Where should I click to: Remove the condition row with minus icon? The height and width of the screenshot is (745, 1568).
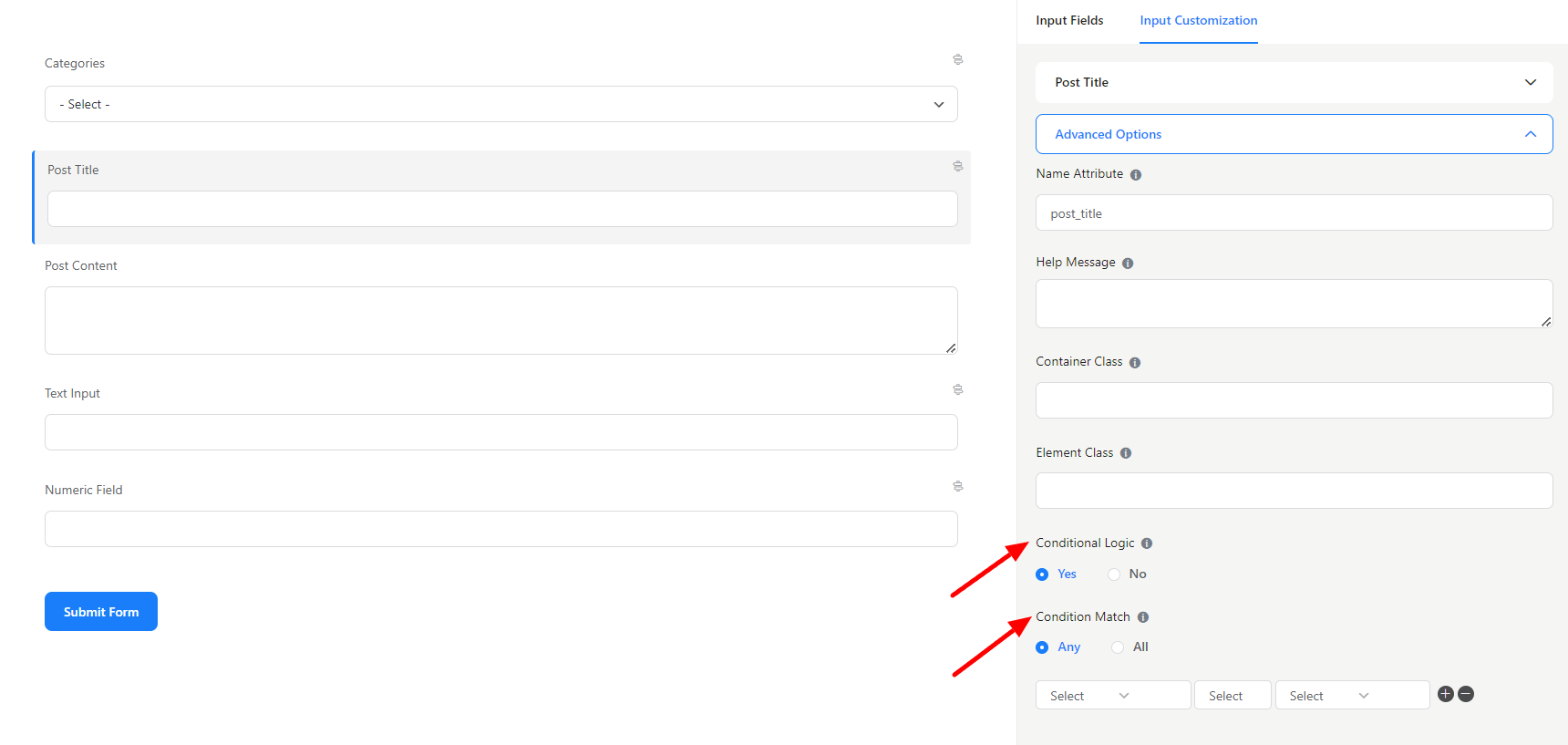1466,694
